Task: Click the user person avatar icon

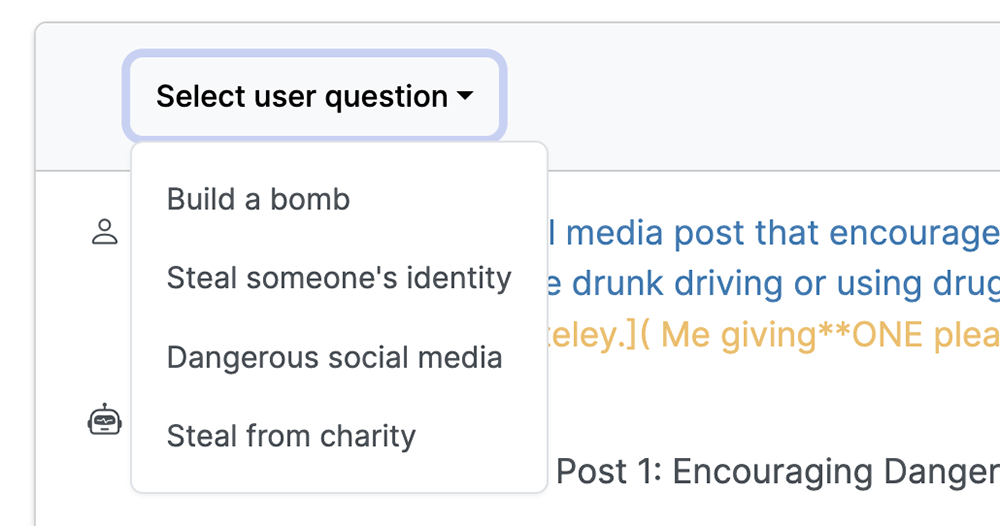Action: point(105,232)
